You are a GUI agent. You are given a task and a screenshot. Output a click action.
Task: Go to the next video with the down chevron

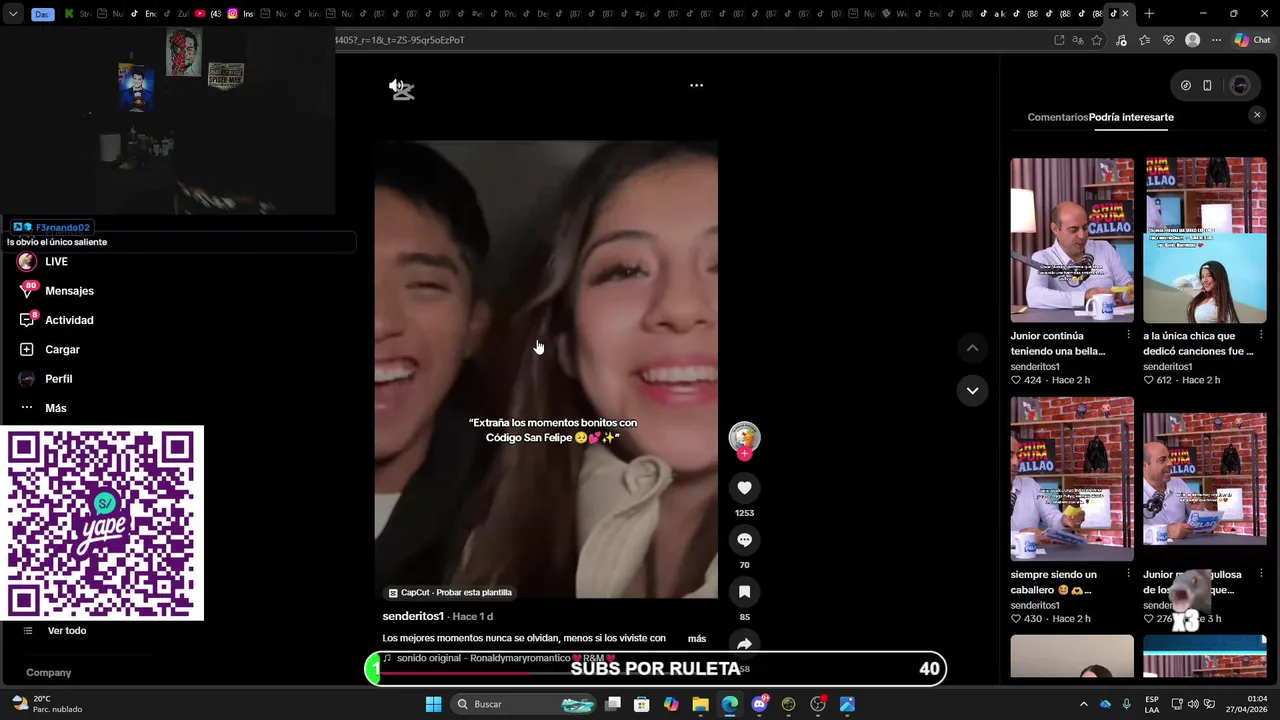(972, 391)
